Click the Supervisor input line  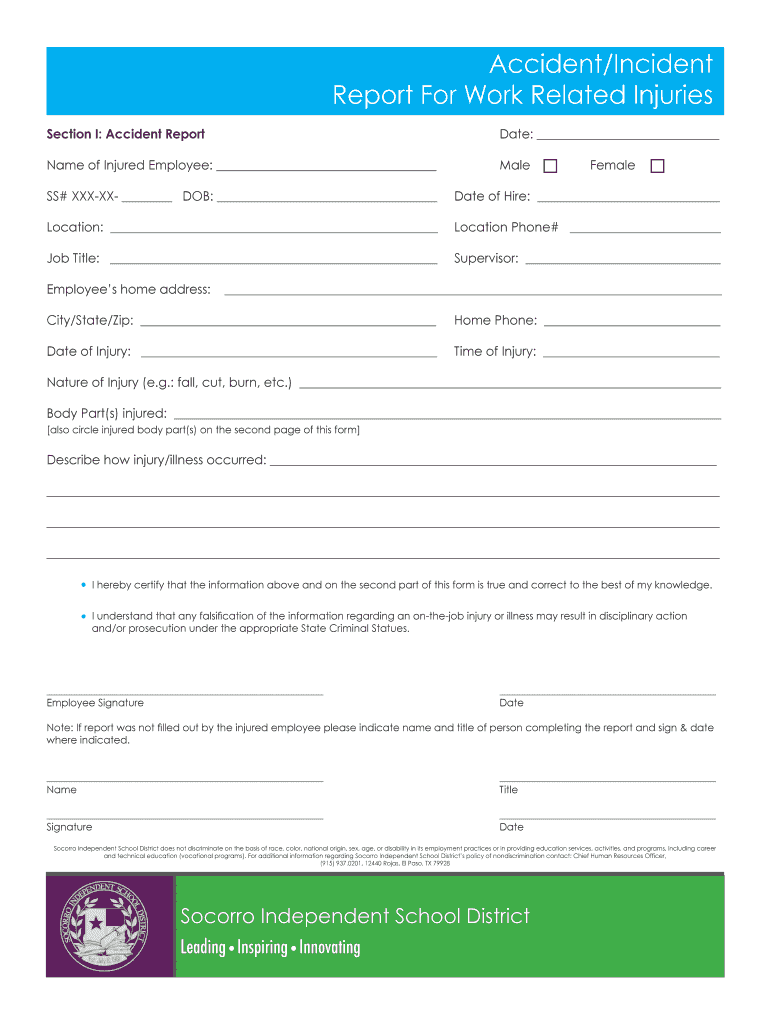pyautogui.click(x=622, y=258)
